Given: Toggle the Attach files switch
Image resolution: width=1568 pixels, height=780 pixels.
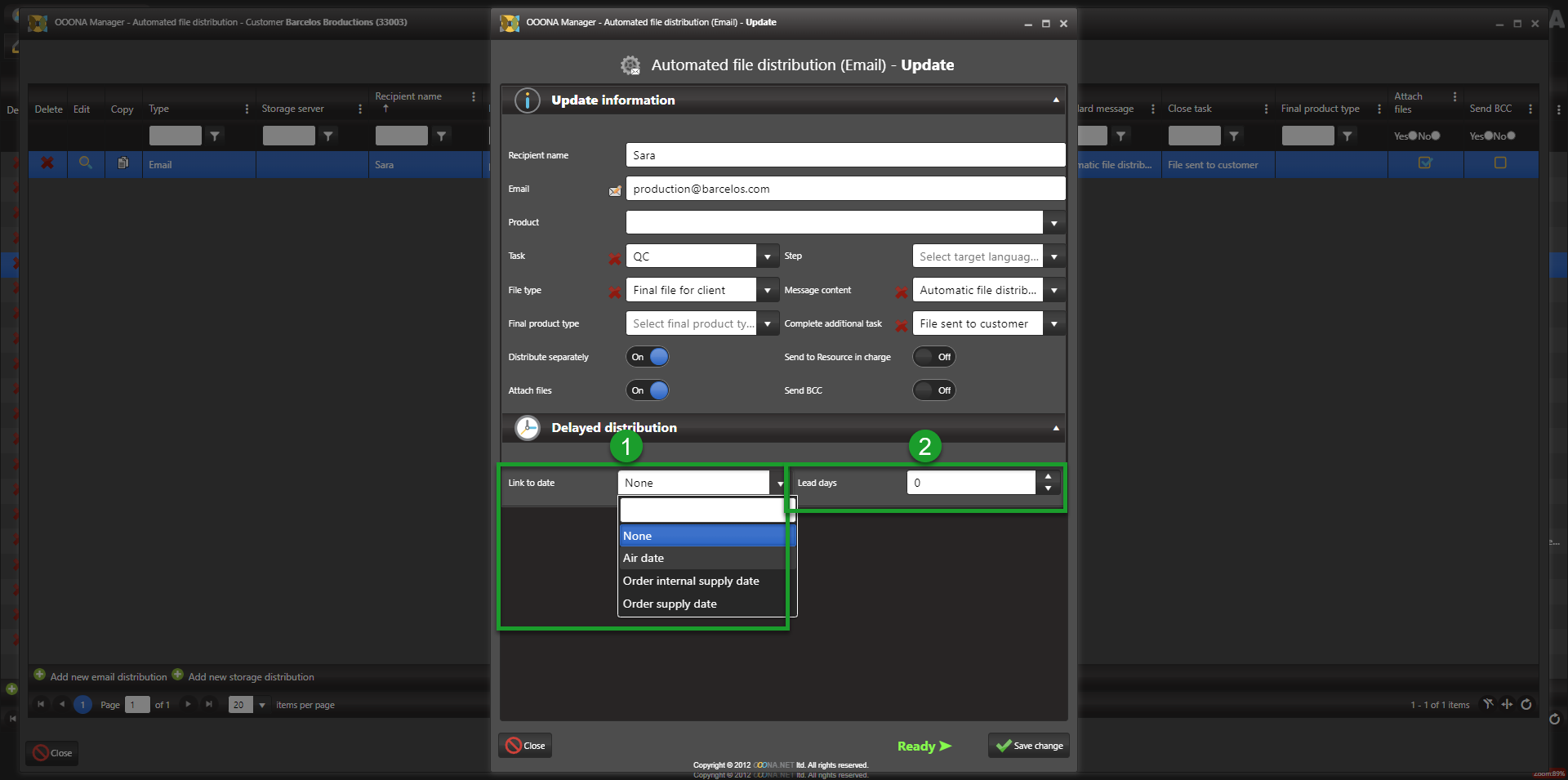Looking at the screenshot, I should (648, 390).
